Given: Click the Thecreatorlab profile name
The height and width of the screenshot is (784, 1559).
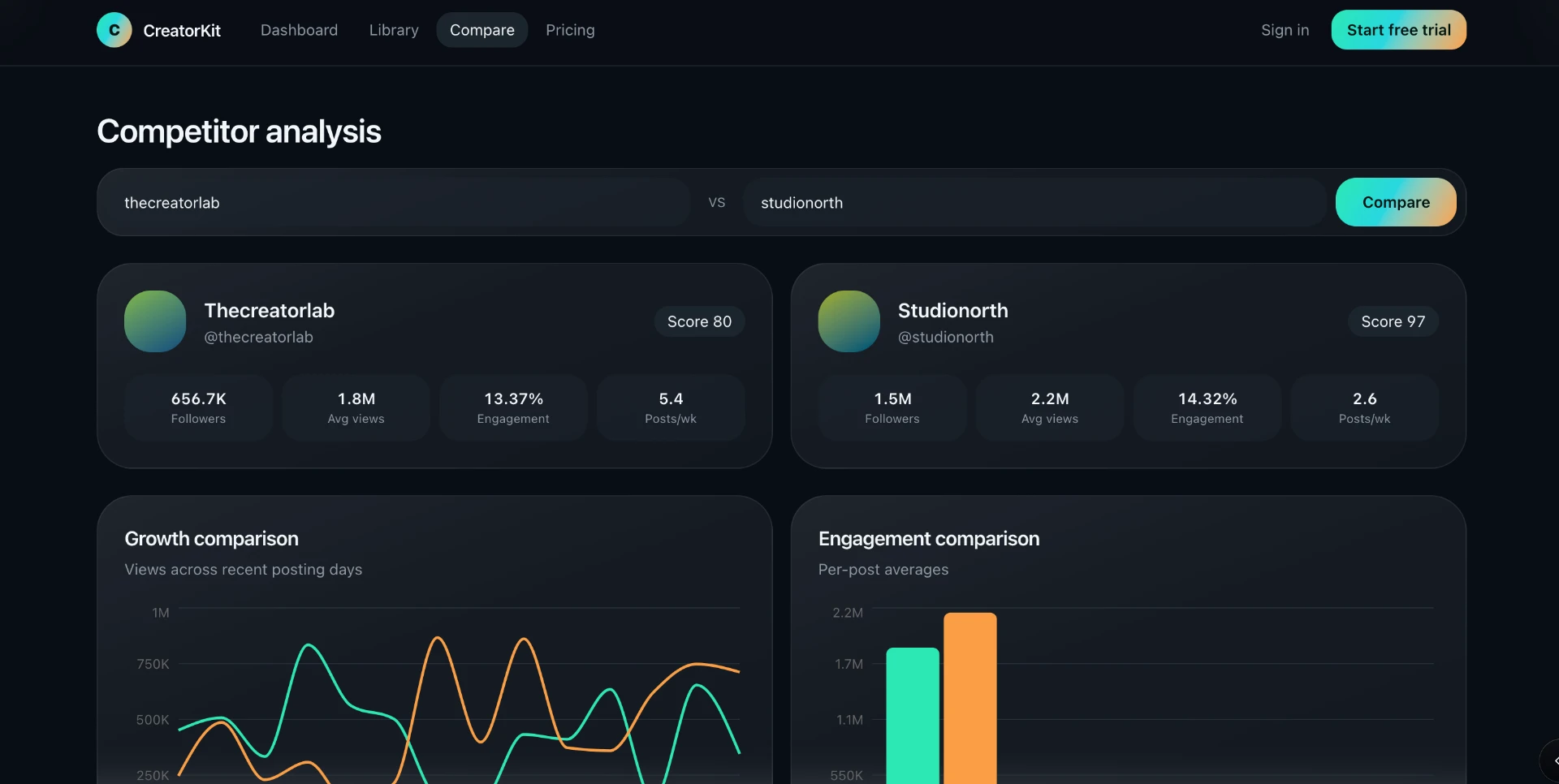Looking at the screenshot, I should 270,311.
